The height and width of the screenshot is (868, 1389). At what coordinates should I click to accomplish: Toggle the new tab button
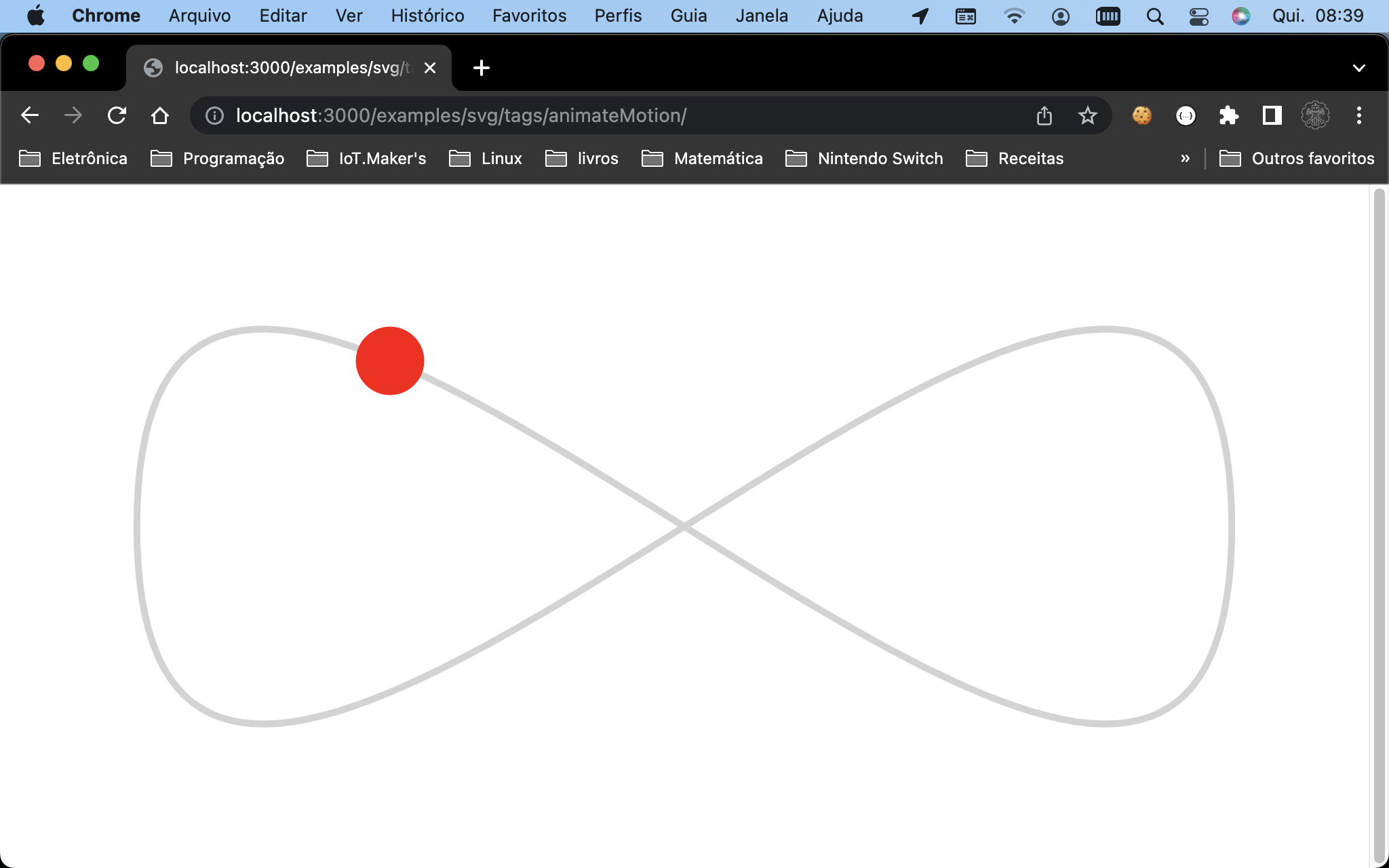480,68
